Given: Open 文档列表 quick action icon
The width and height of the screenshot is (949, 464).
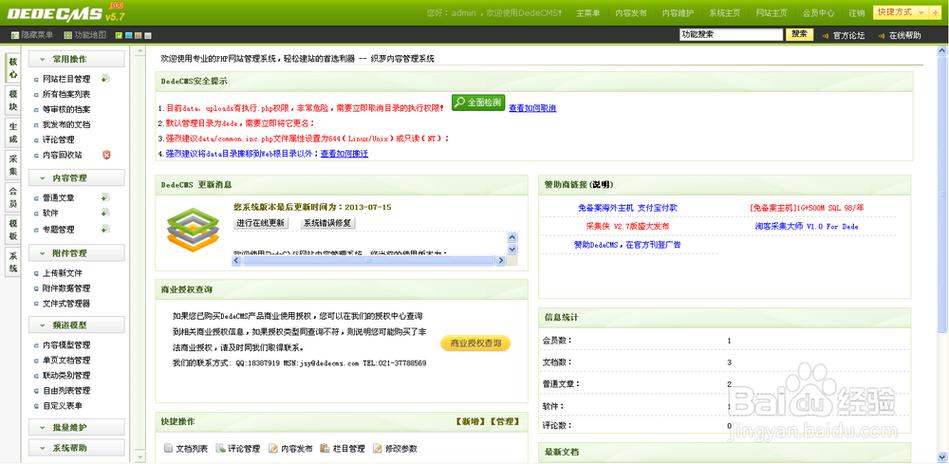Looking at the screenshot, I should coord(168,449).
